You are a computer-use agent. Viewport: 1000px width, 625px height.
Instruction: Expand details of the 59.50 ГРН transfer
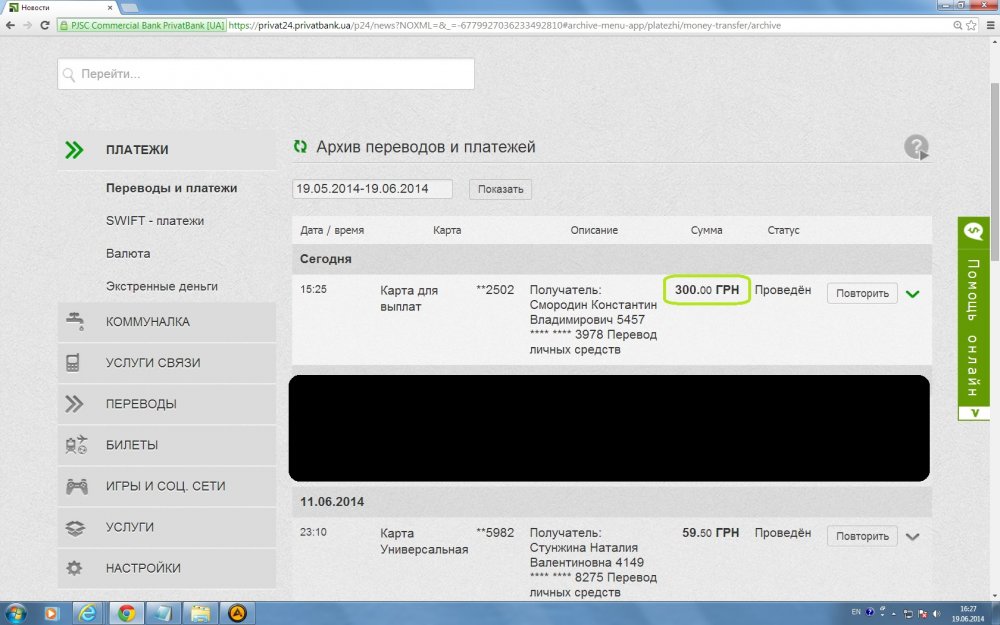point(913,537)
